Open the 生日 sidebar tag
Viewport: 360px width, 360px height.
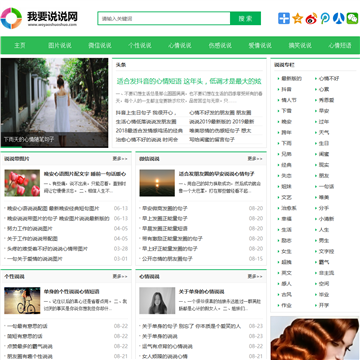[x=324, y=143]
